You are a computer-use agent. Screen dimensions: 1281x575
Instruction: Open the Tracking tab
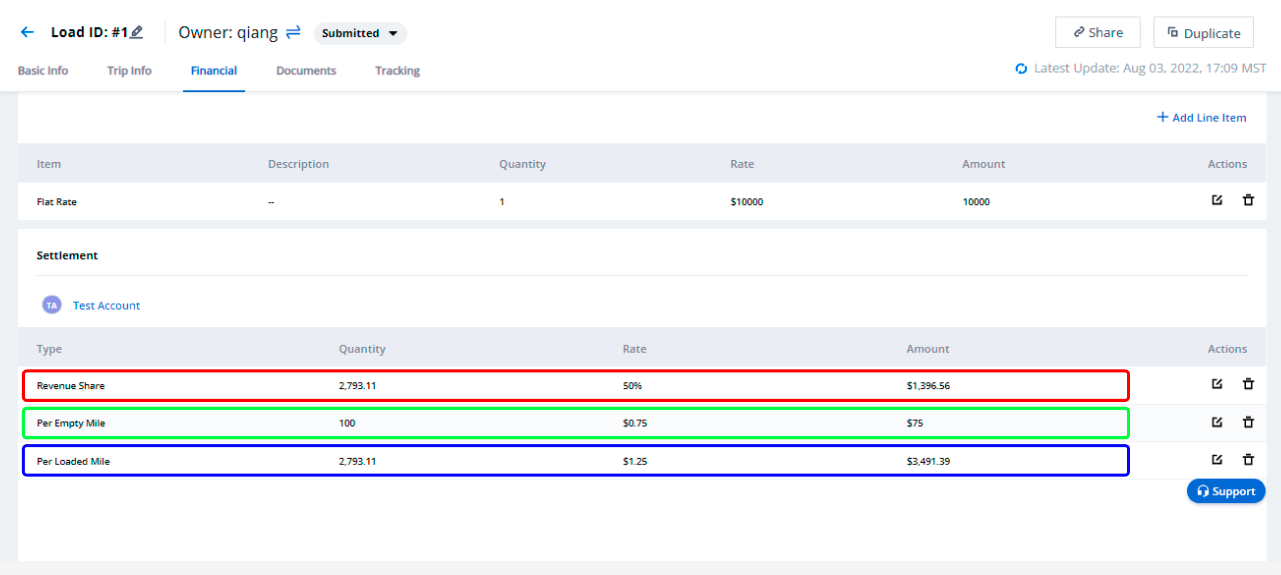397,71
